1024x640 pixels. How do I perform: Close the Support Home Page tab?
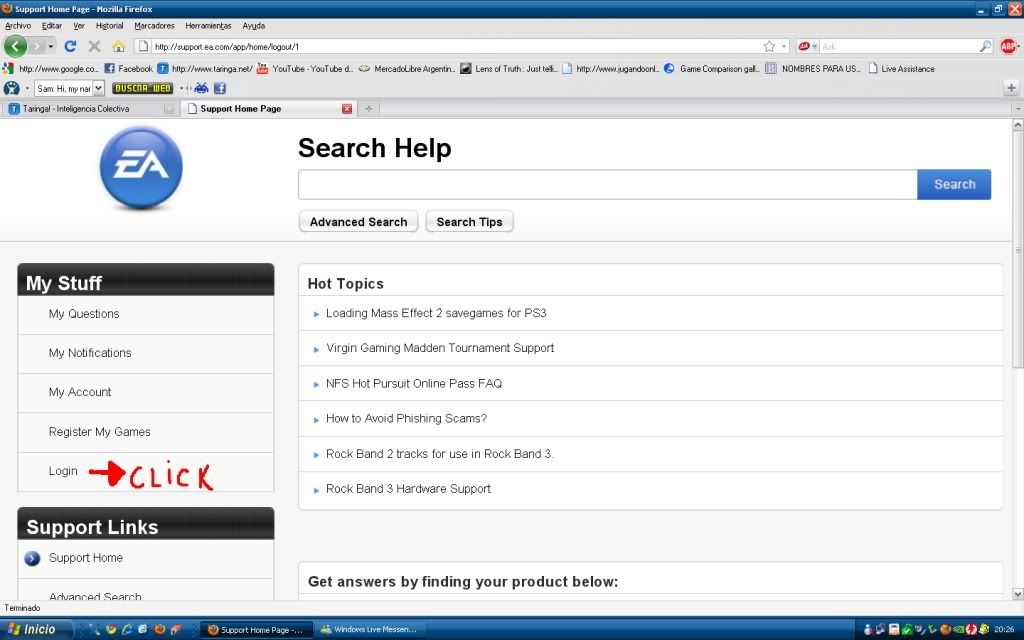pos(347,109)
